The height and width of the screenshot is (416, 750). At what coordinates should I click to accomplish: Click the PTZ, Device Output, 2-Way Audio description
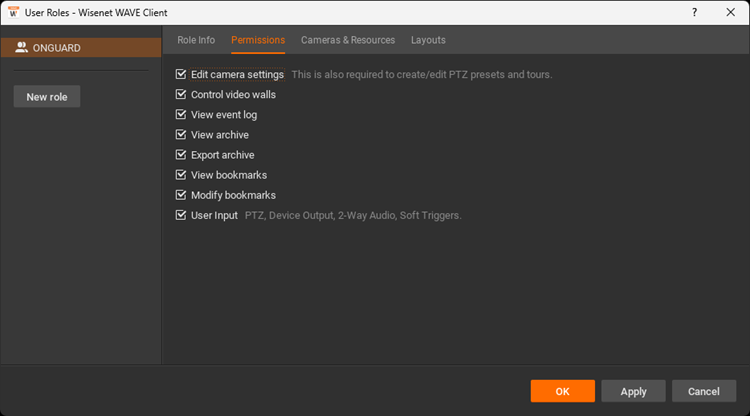tap(353, 215)
